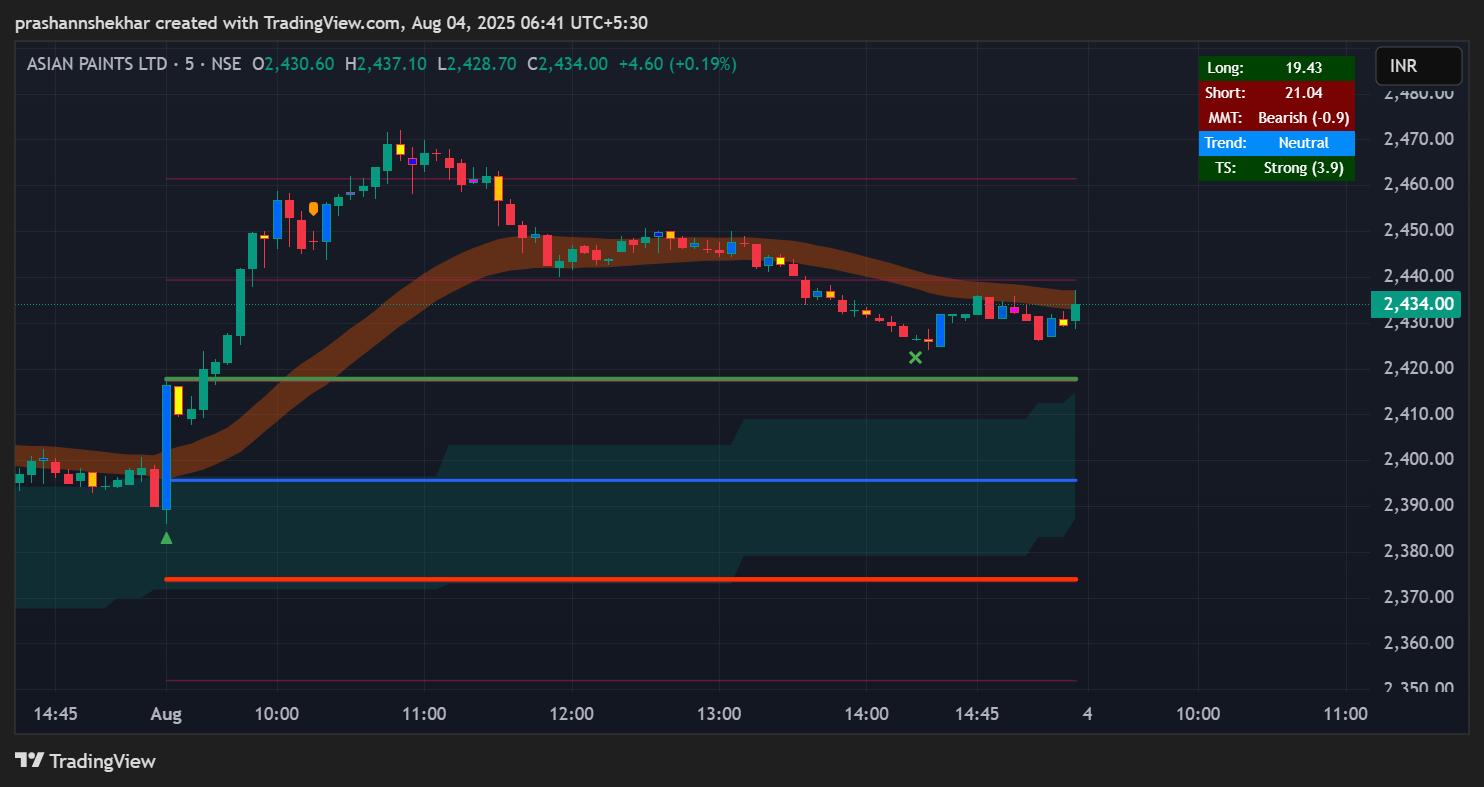This screenshot has width=1484, height=787.
Task: Select the red horizontal stop line
Action: pyautogui.click(x=620, y=579)
